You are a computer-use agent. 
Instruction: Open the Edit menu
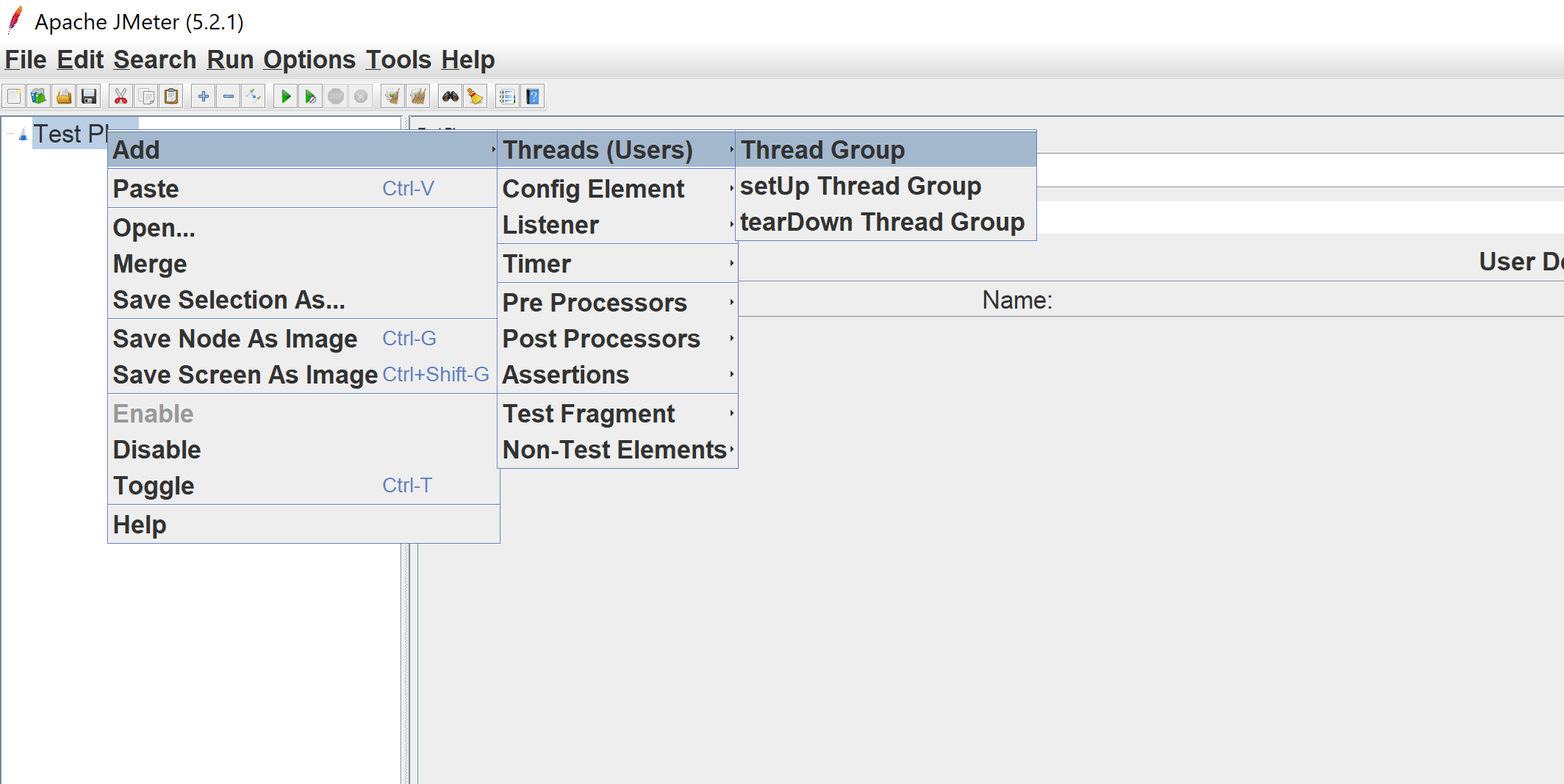tap(80, 60)
